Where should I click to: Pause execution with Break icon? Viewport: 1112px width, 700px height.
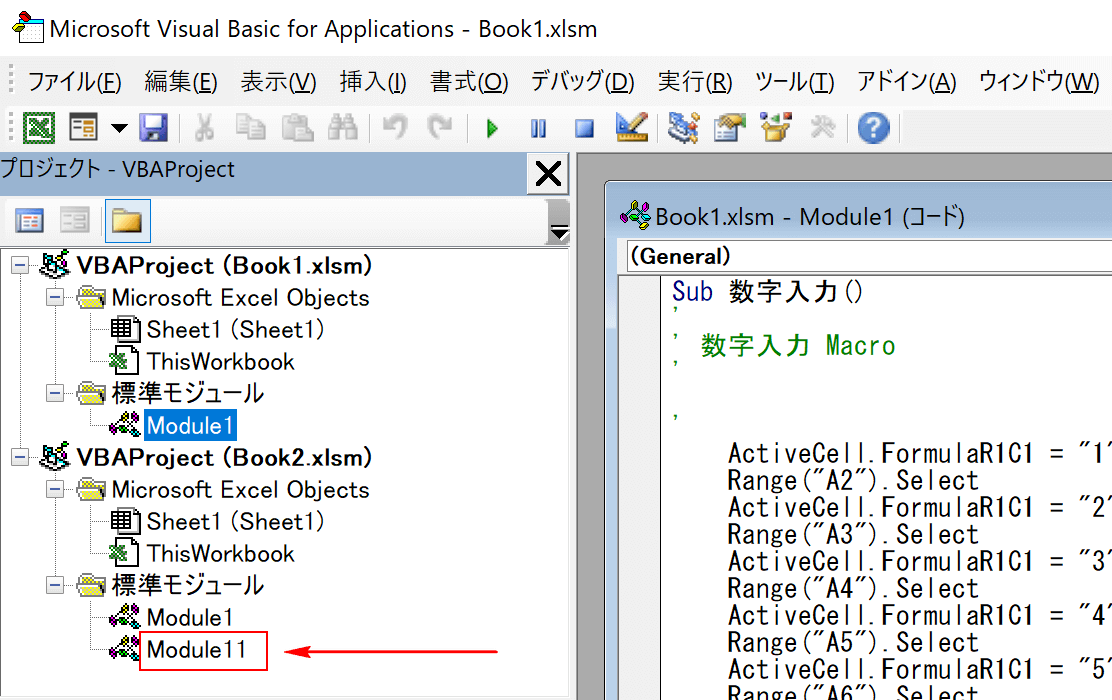coord(538,128)
